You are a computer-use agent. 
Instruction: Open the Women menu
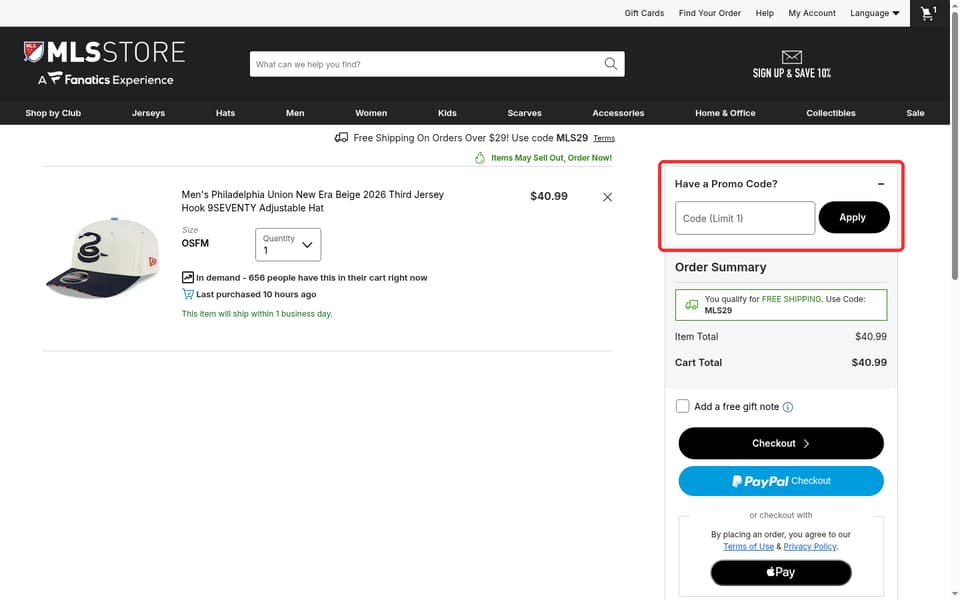pos(371,113)
